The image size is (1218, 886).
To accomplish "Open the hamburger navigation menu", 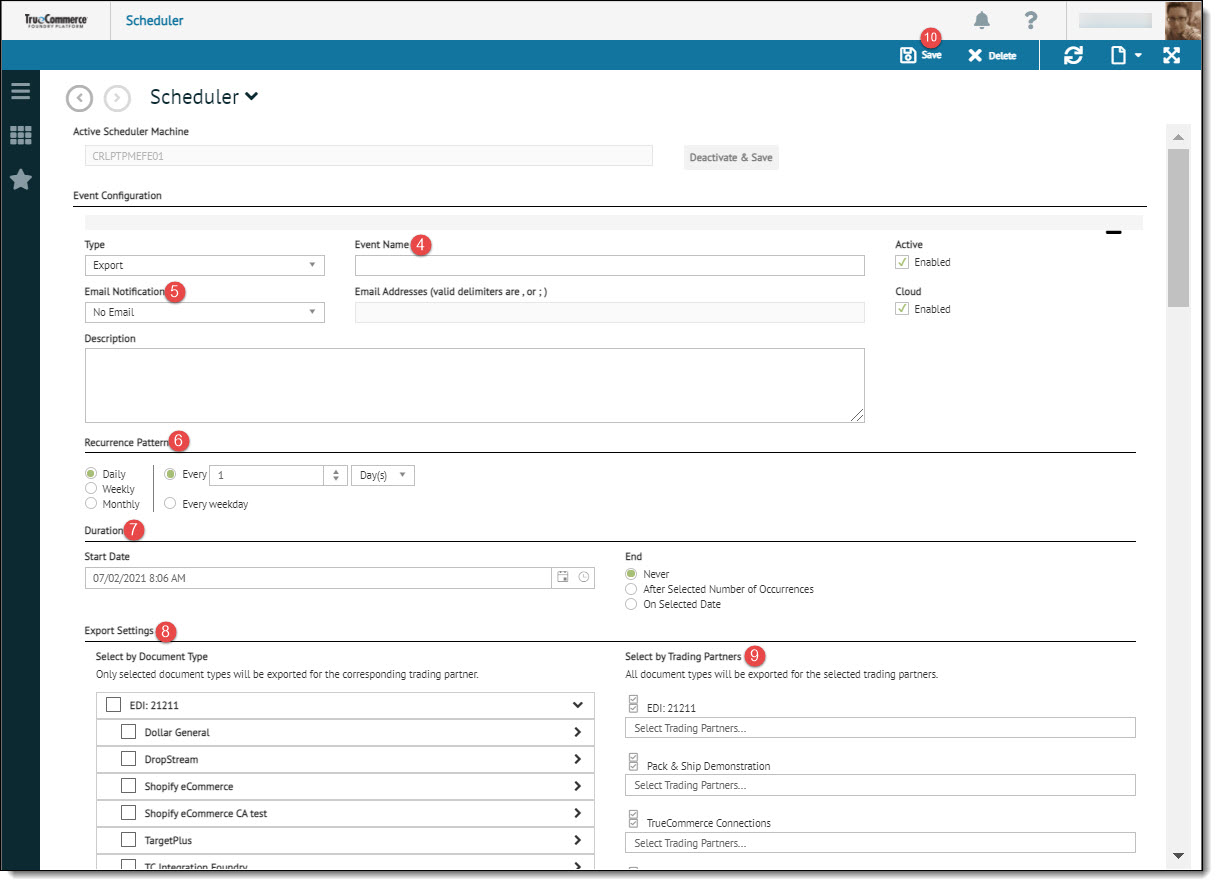I will click(20, 92).
